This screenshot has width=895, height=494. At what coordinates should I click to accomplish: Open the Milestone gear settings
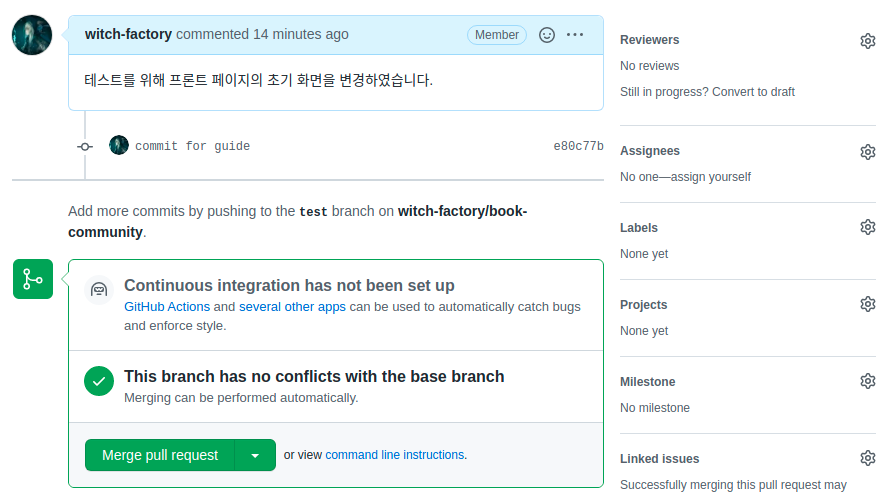coord(867,381)
